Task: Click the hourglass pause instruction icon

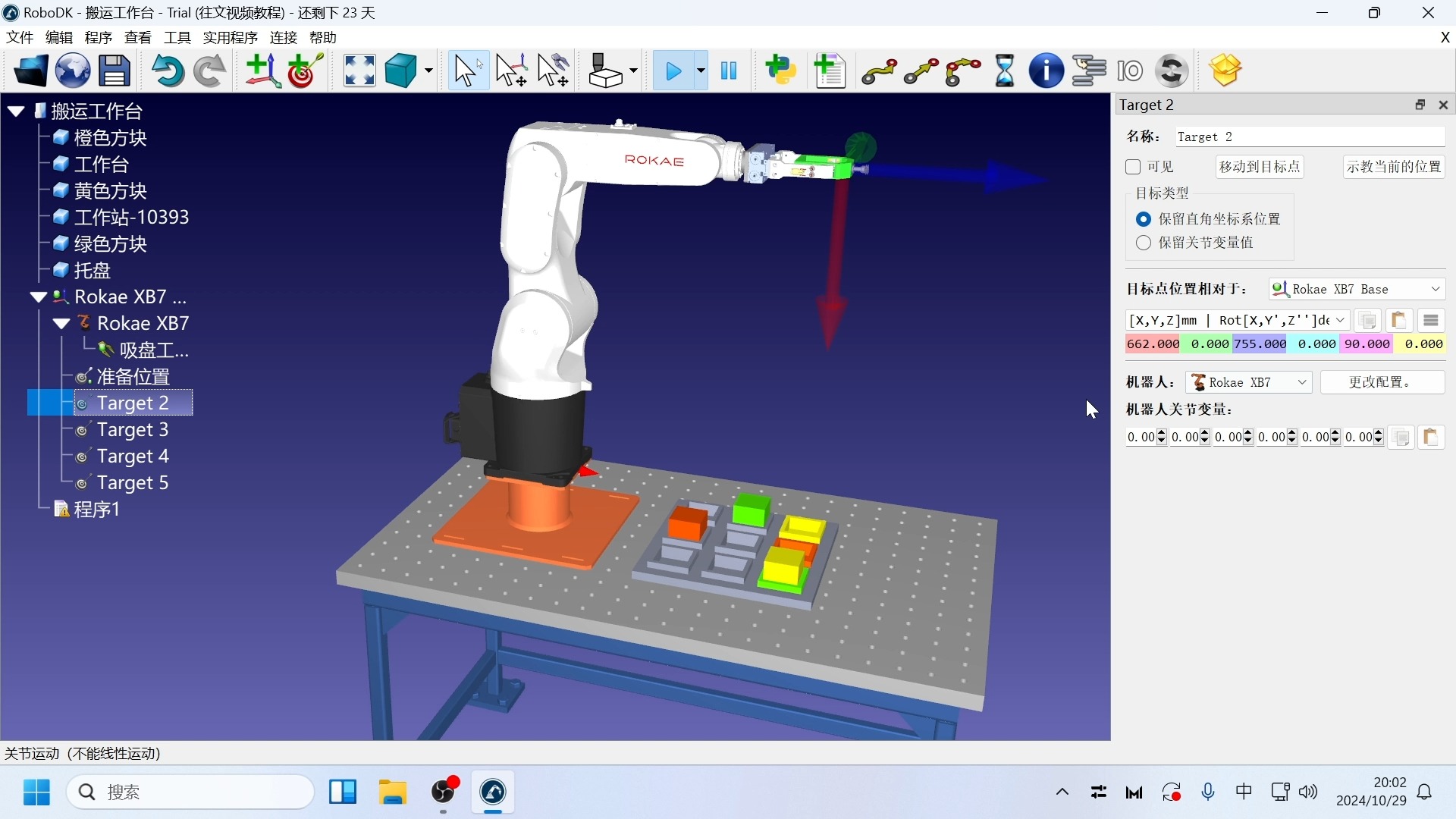Action: click(1004, 71)
